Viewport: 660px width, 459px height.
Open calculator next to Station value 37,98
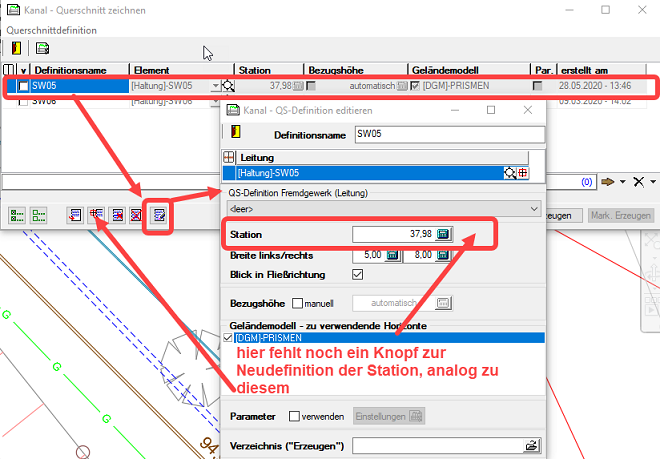point(444,234)
